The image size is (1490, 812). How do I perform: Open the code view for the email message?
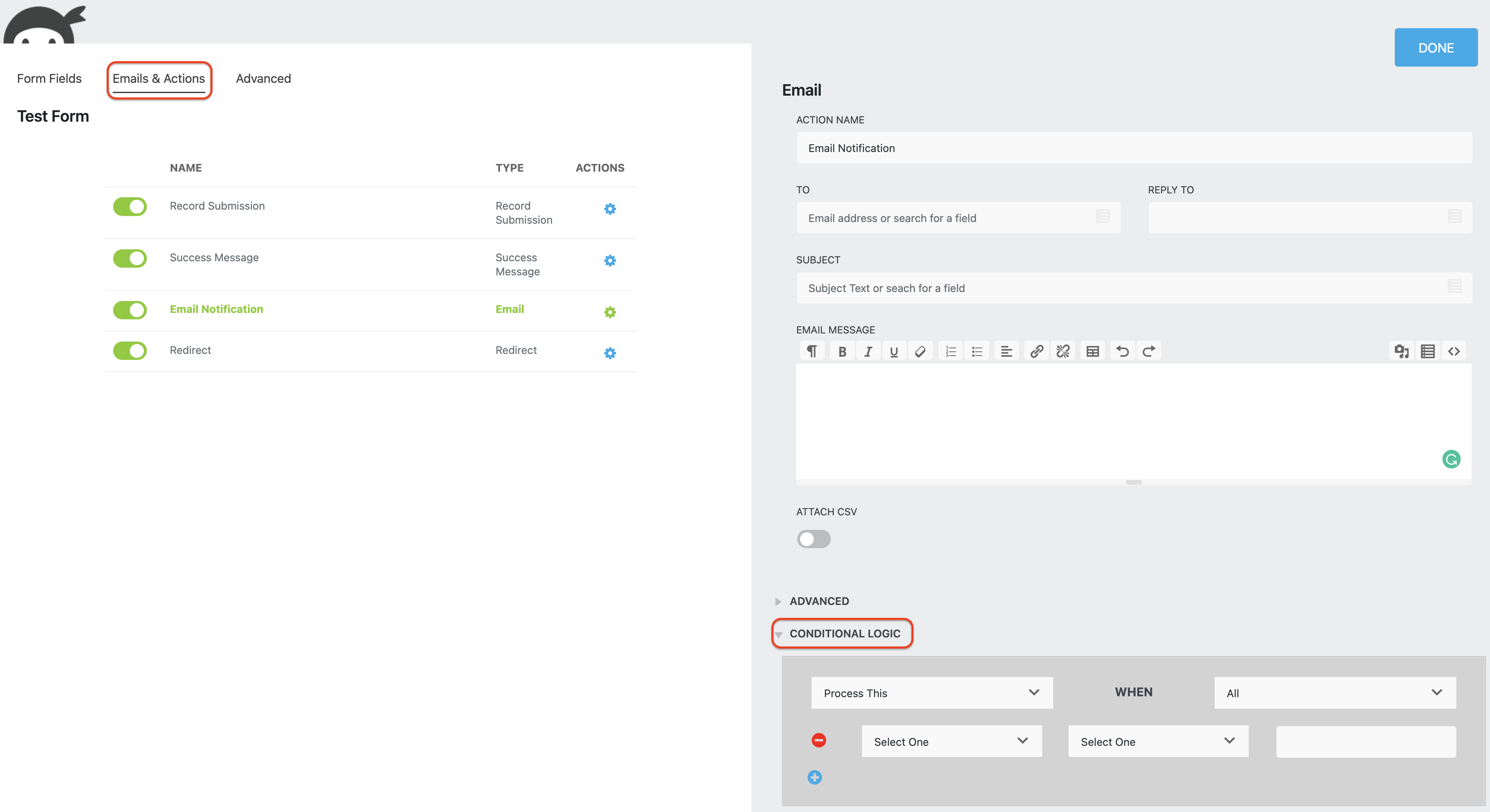point(1454,351)
